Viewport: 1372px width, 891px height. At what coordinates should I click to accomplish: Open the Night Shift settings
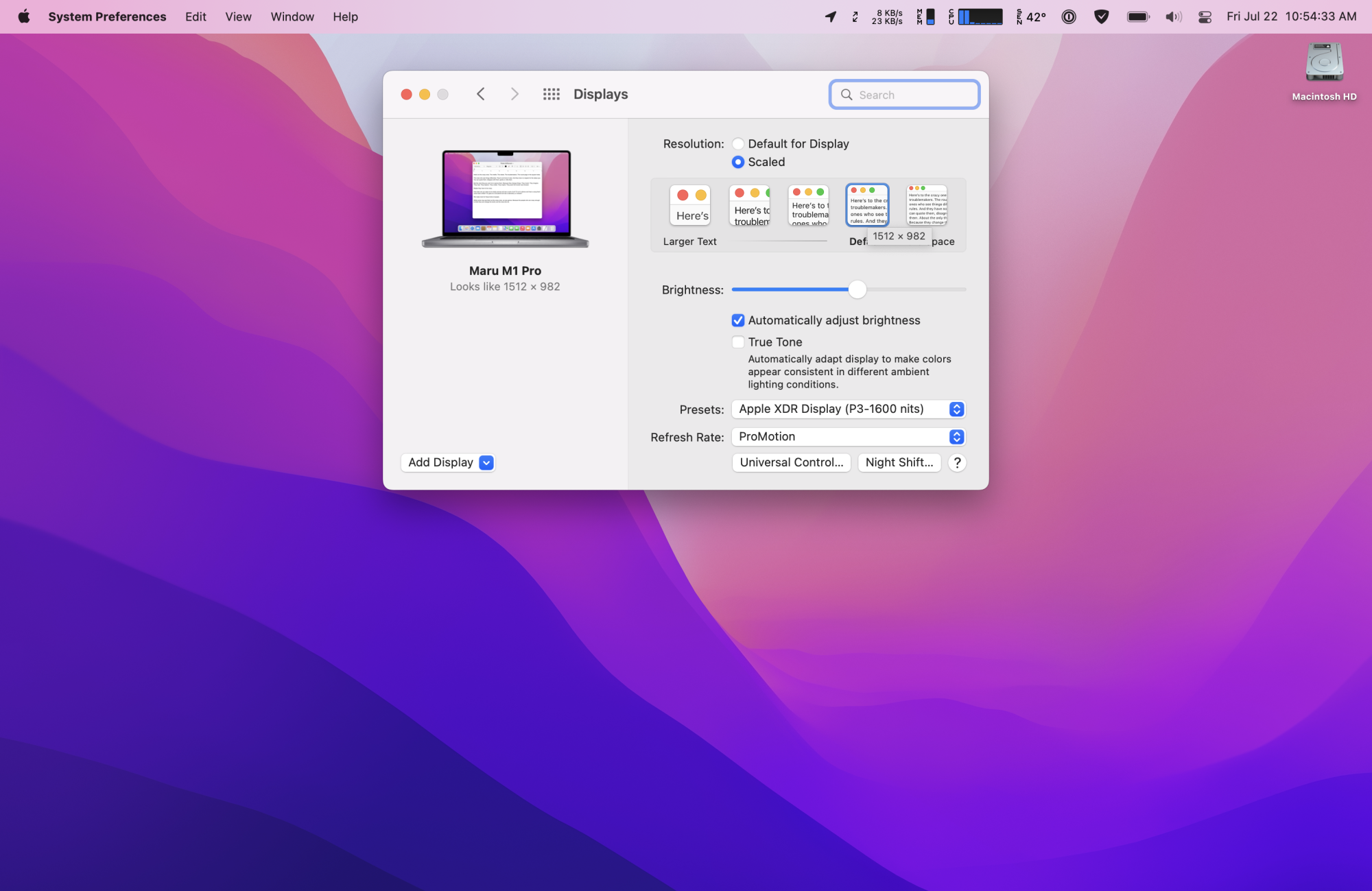(899, 463)
